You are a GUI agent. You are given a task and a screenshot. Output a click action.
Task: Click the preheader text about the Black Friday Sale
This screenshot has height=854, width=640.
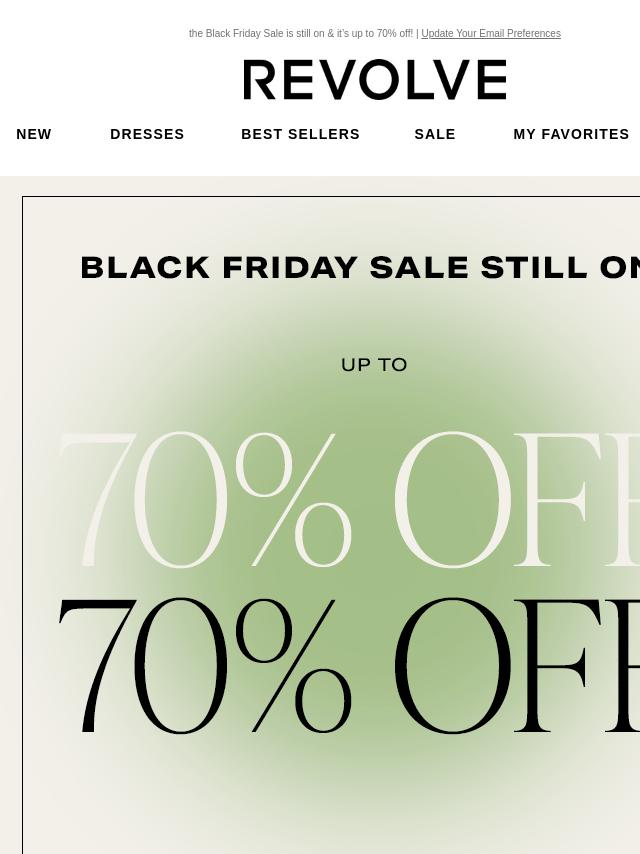(301, 34)
